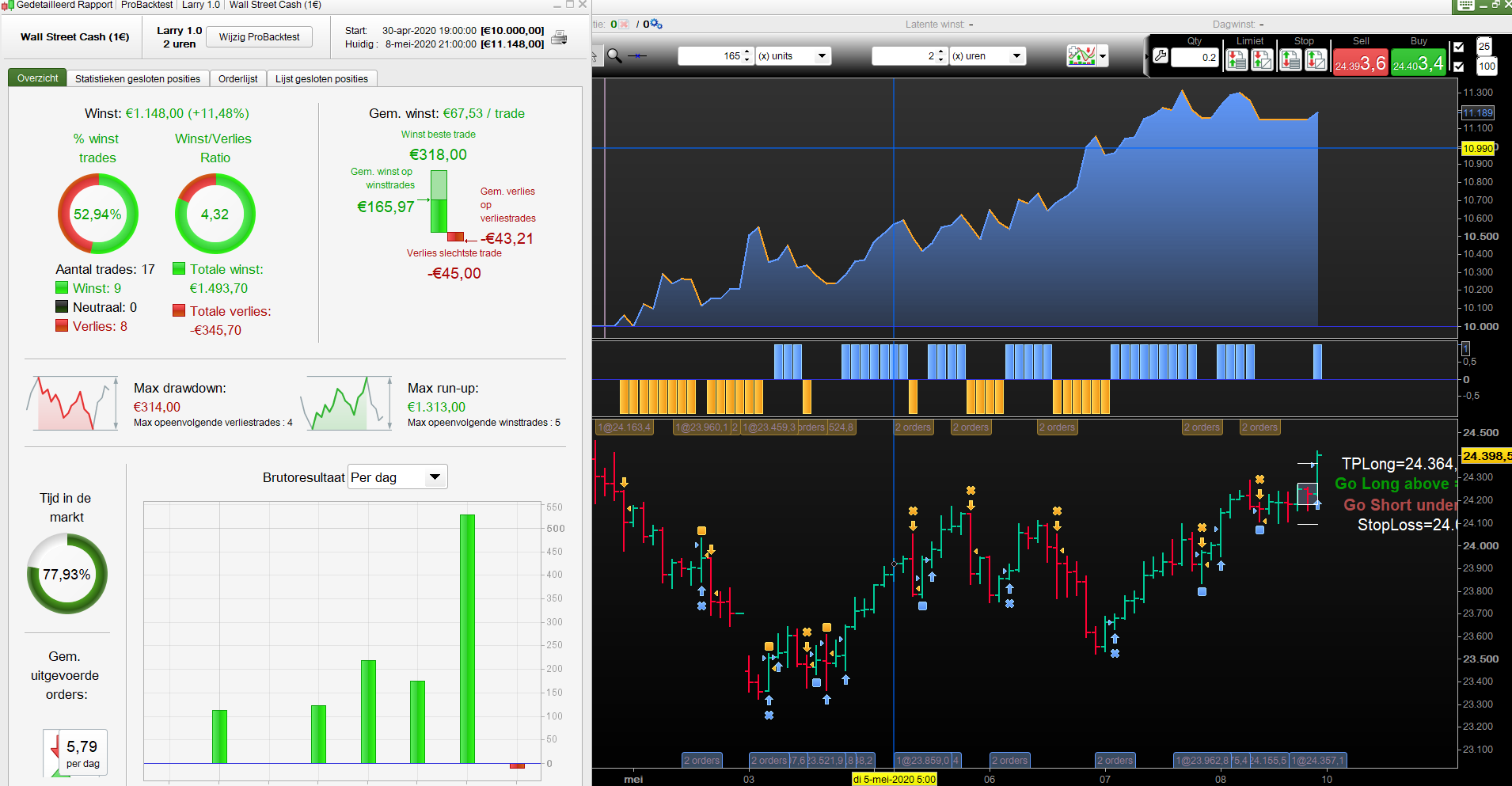Click the red Sell button

(x=1361, y=63)
